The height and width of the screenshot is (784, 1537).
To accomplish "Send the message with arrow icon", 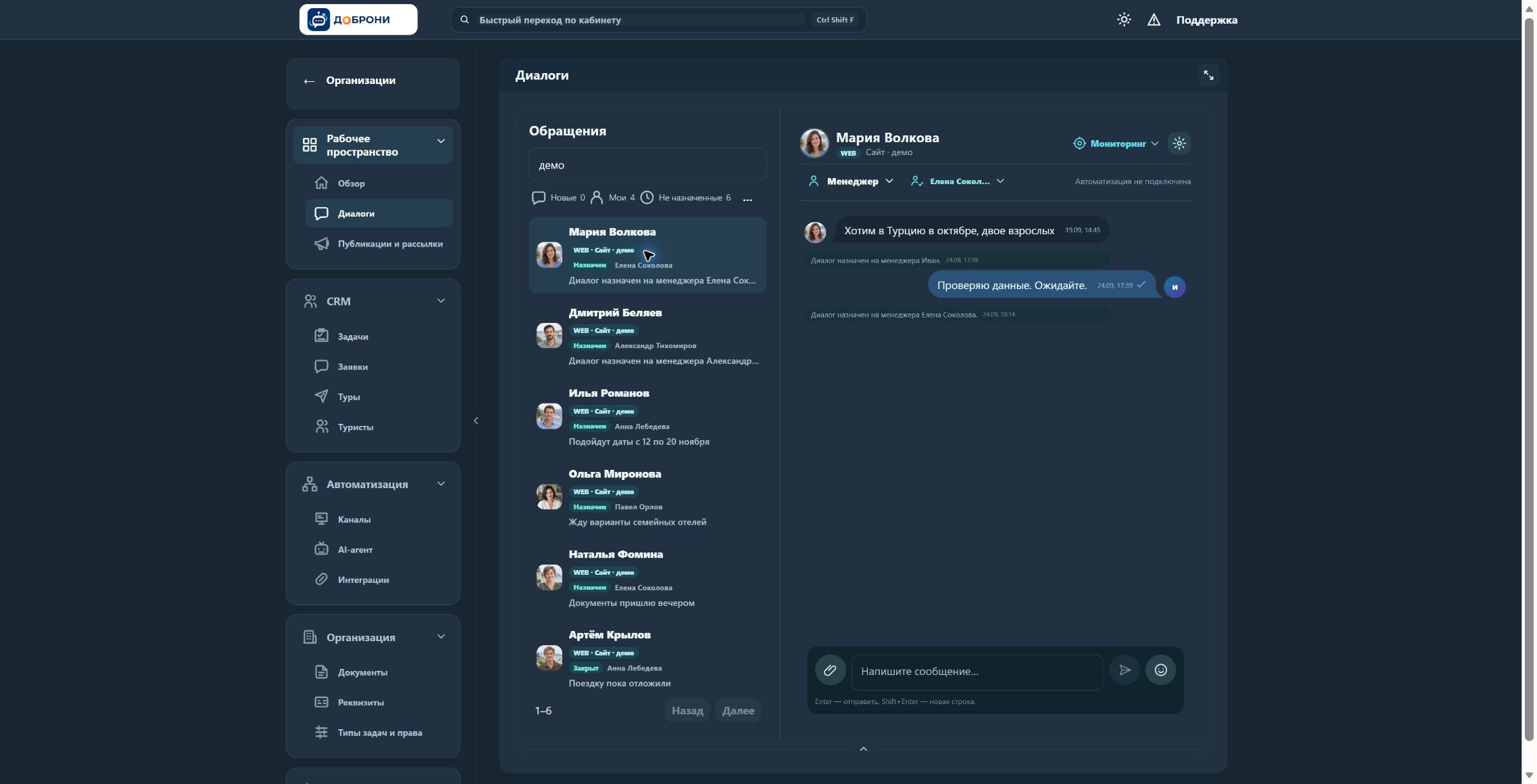I will 1124,670.
